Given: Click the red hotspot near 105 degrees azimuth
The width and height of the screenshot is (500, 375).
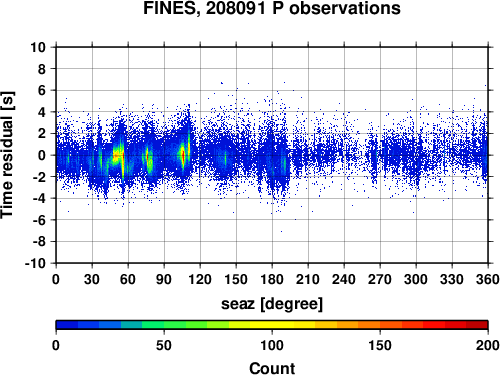Looking at the screenshot, I should tap(183, 155).
